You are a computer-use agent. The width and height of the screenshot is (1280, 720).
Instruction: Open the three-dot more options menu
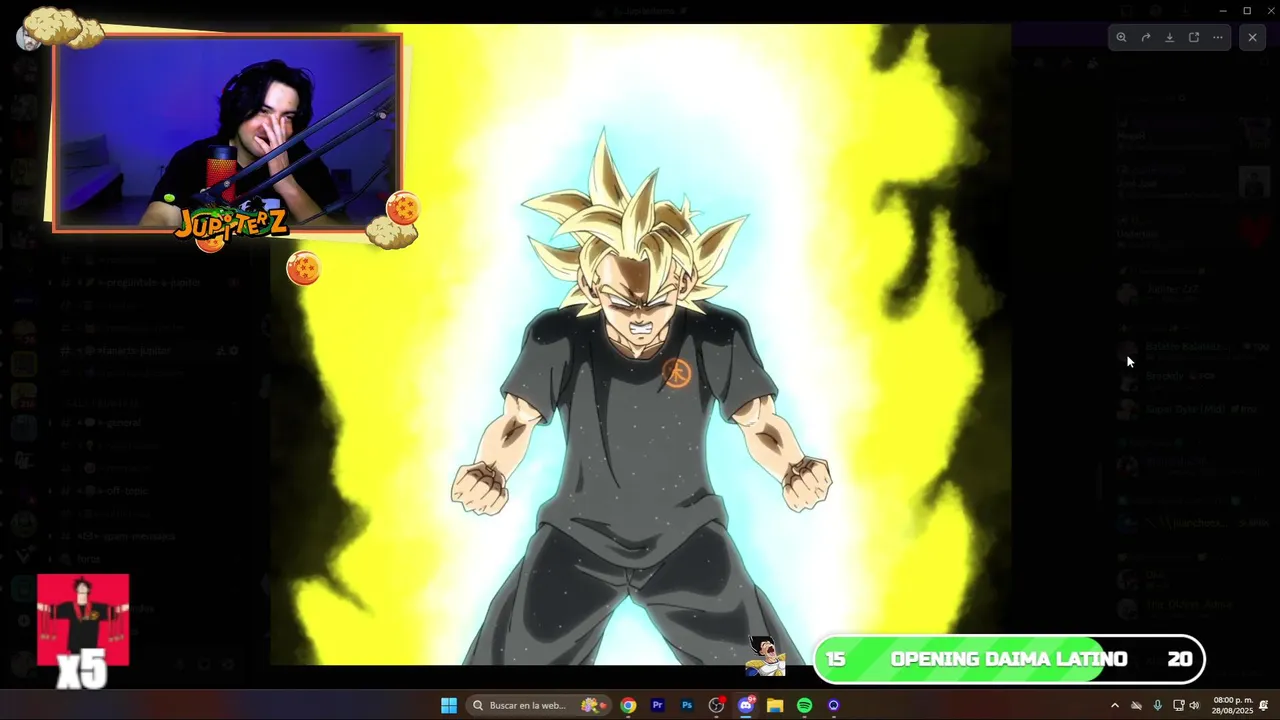[1217, 37]
